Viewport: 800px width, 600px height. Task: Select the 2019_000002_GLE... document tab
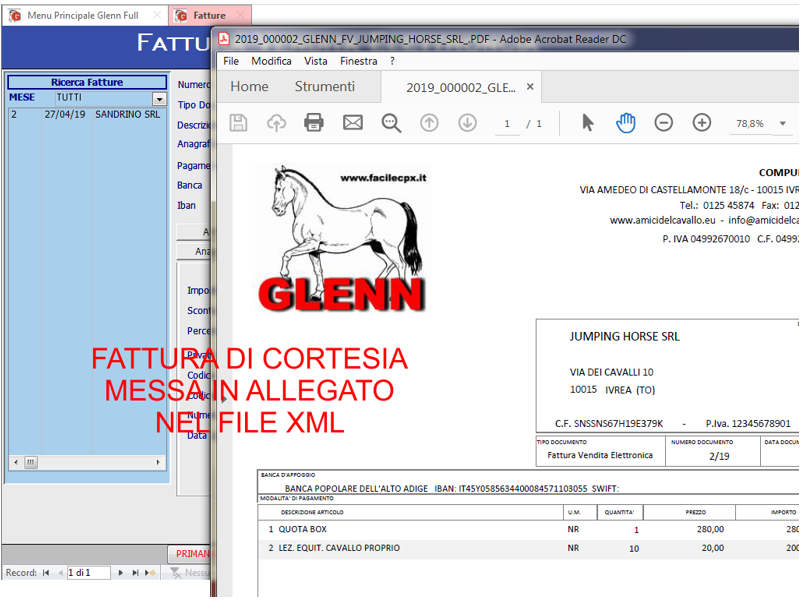[x=461, y=88]
